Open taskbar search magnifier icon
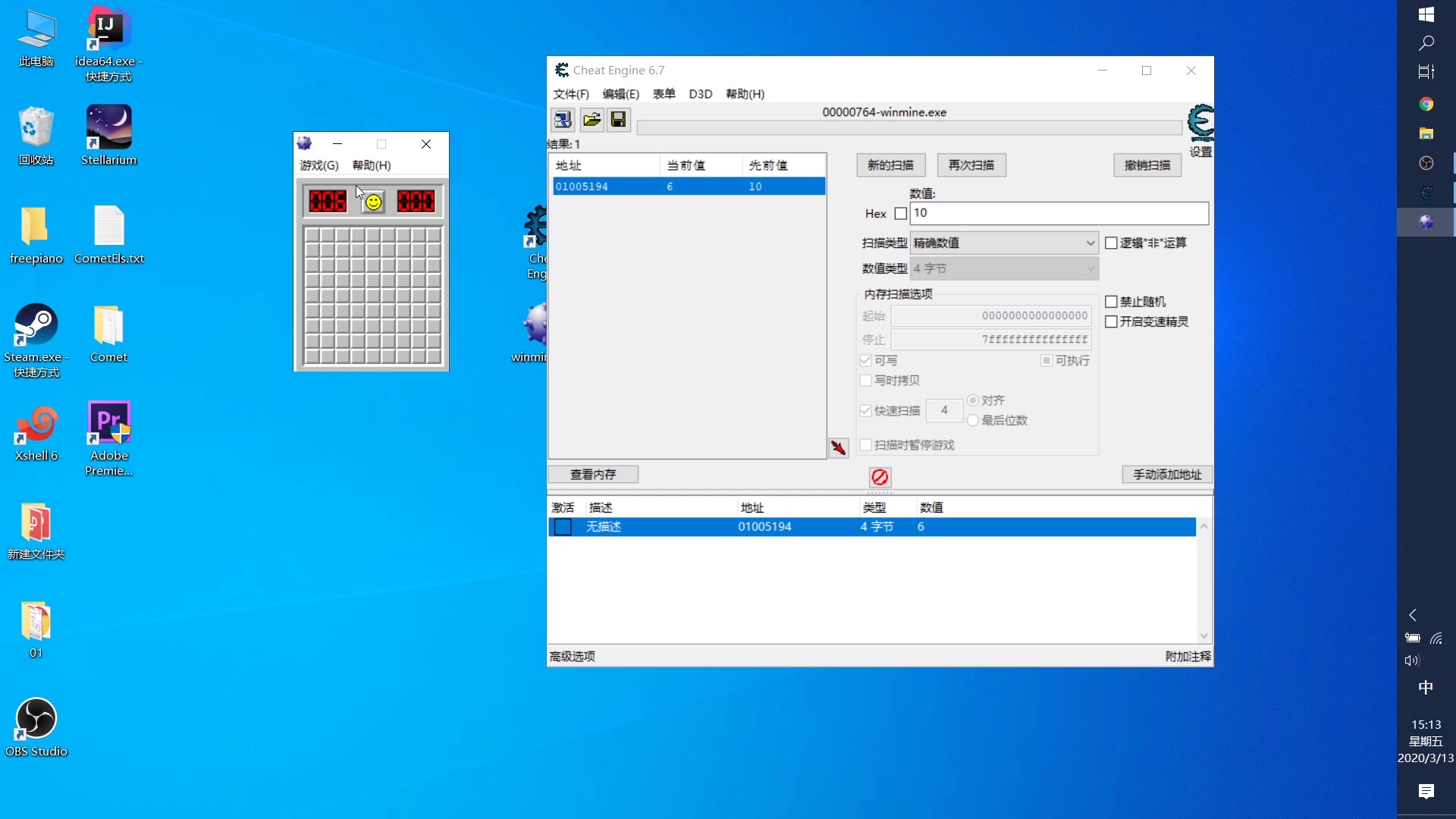The image size is (1456, 819). (1426, 43)
